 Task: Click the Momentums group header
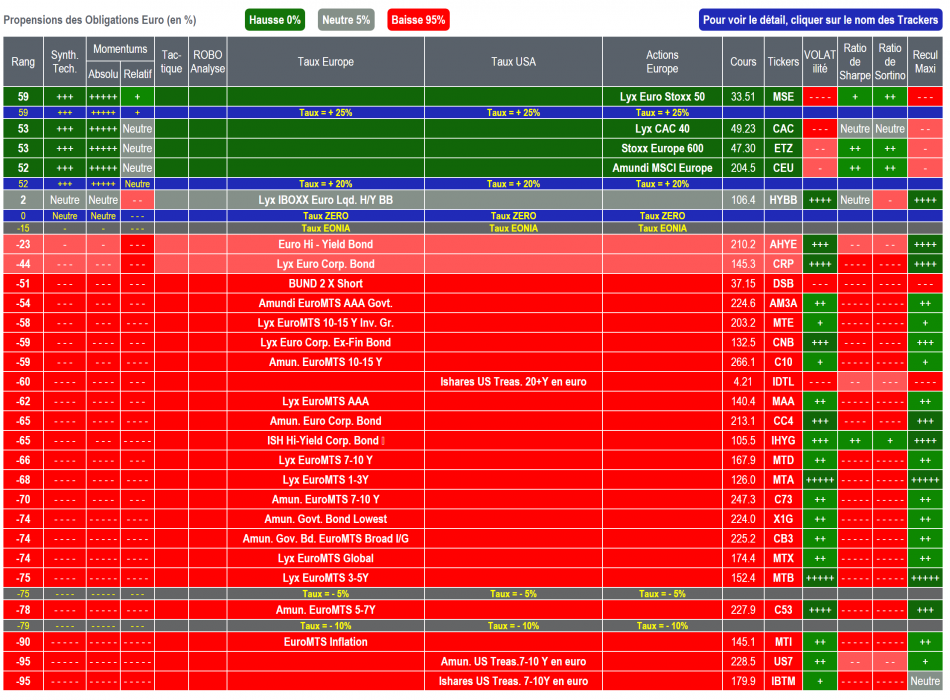tap(121, 49)
